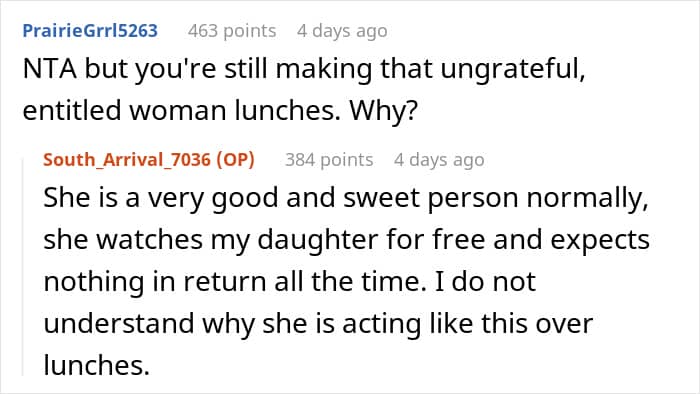The height and width of the screenshot is (394, 700).
Task: Click the final word 'lunches.' in the reply
Action: click(x=96, y=365)
